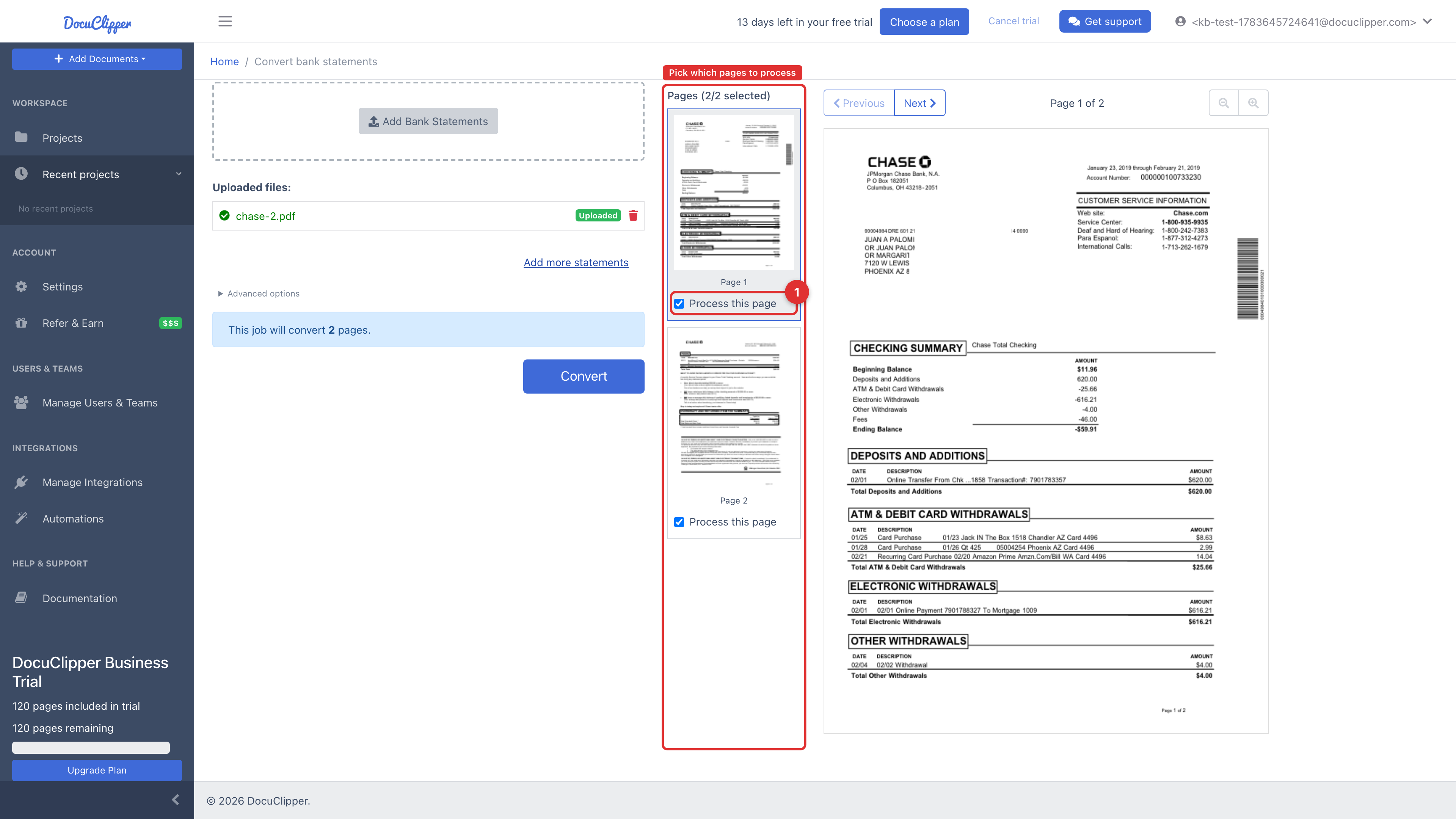1456x819 pixels.
Task: Delete chase-2.pdf with the trash icon
Action: pos(633,215)
